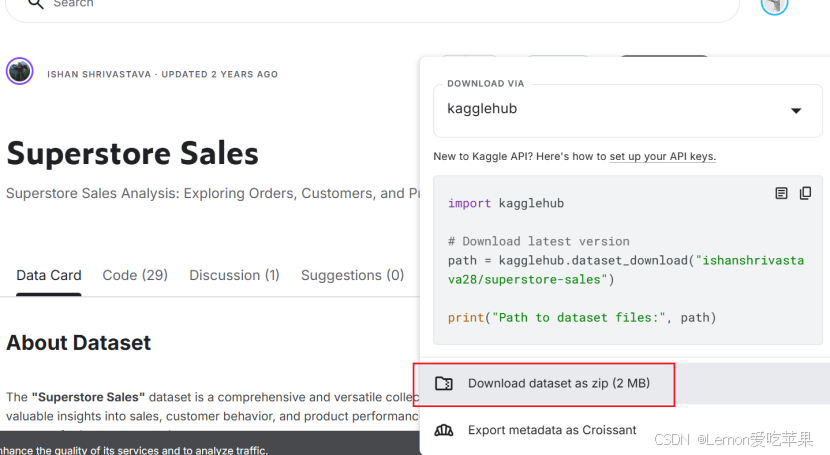Click the Superstore Sales title

(x=132, y=154)
